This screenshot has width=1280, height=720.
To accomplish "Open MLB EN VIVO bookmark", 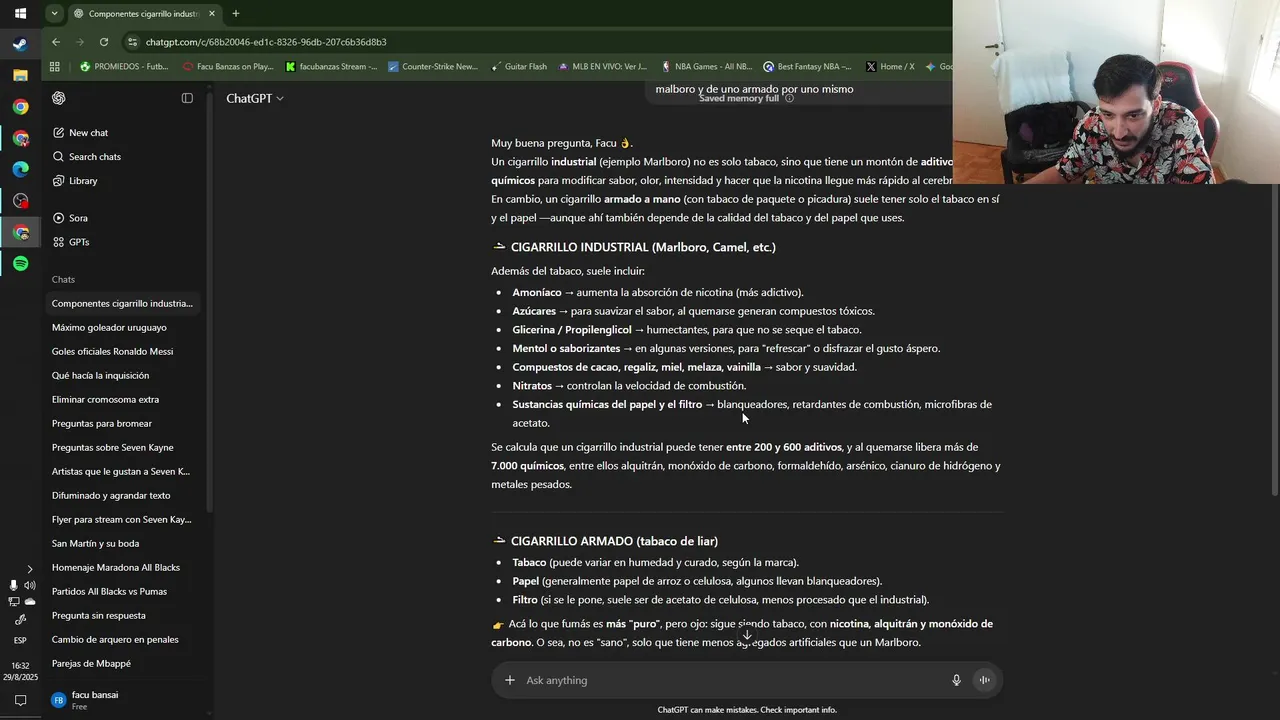I will tap(603, 67).
